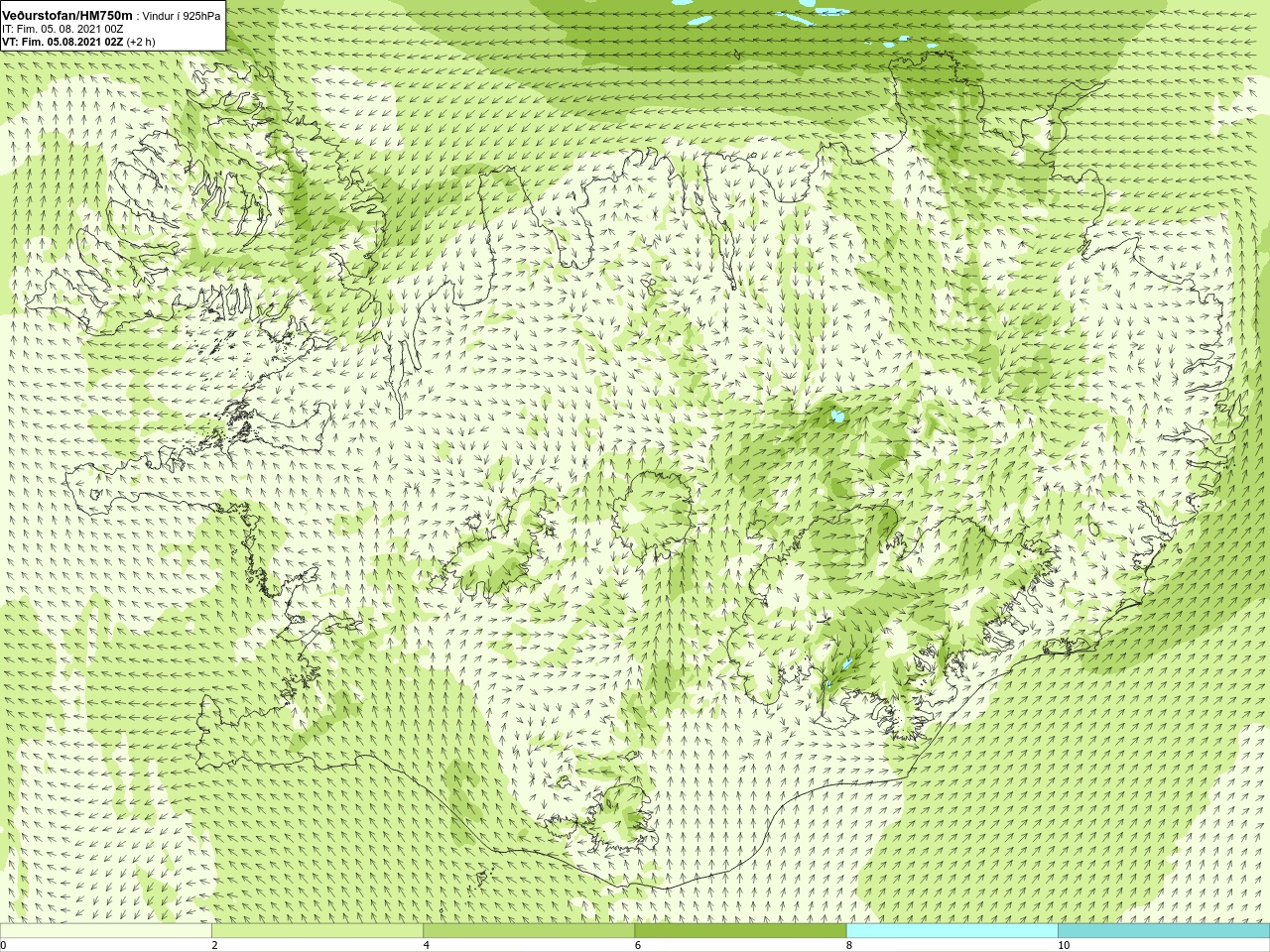Click the cyan high-wind patch in central highlands

838,417
